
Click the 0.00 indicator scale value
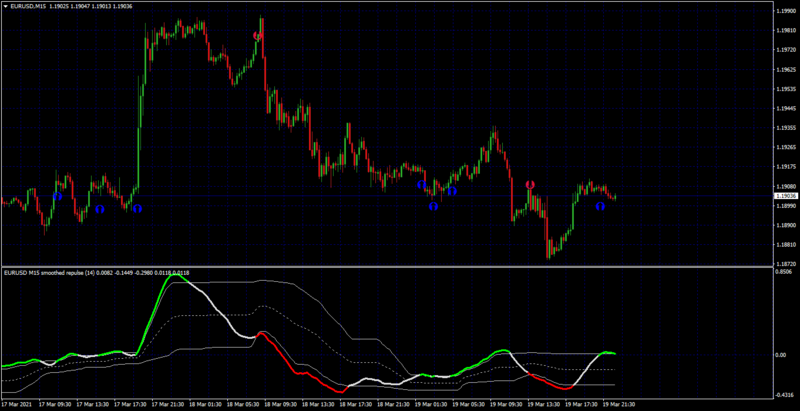[781, 354]
